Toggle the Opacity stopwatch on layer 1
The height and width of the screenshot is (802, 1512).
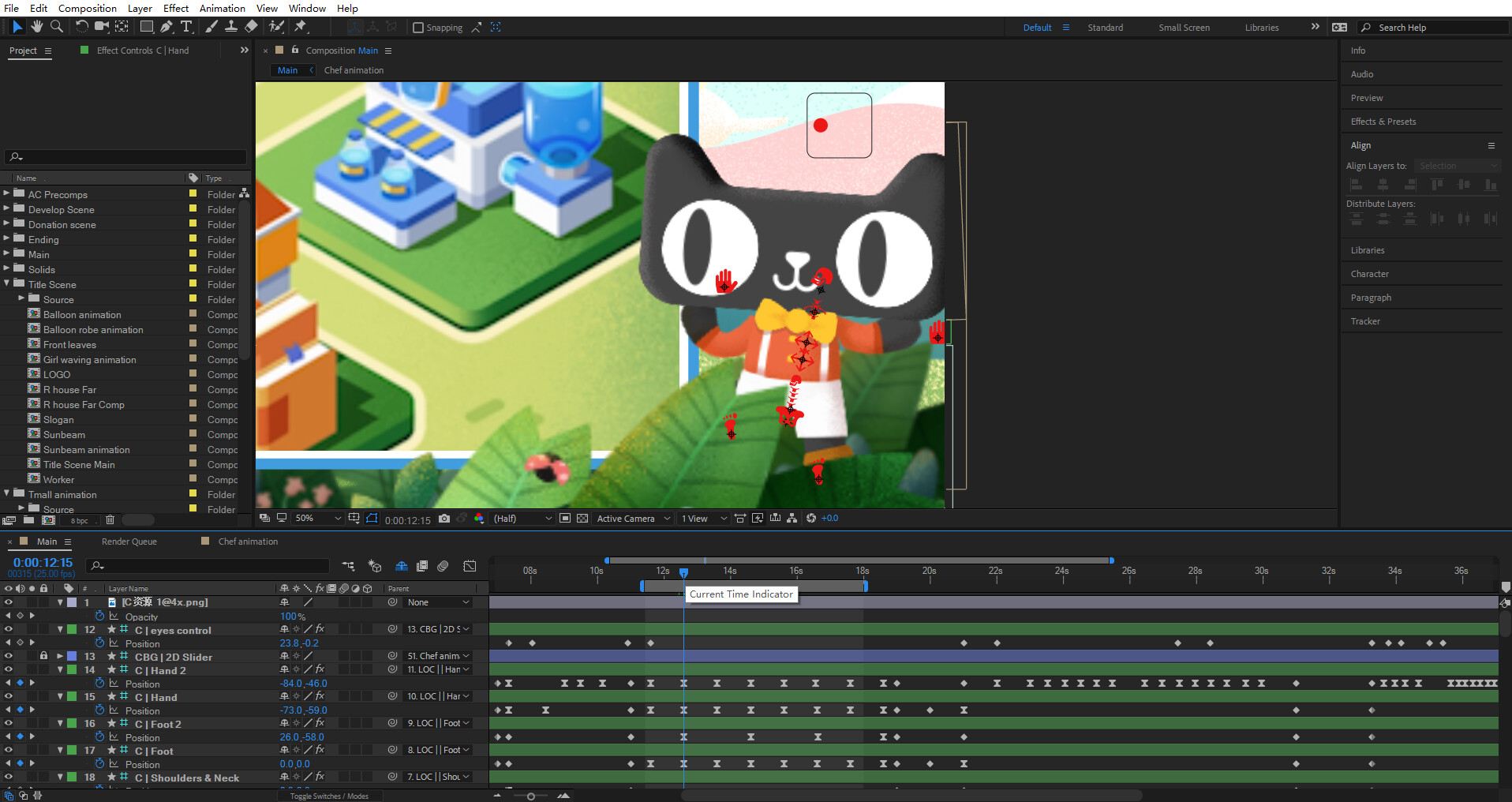[99, 616]
